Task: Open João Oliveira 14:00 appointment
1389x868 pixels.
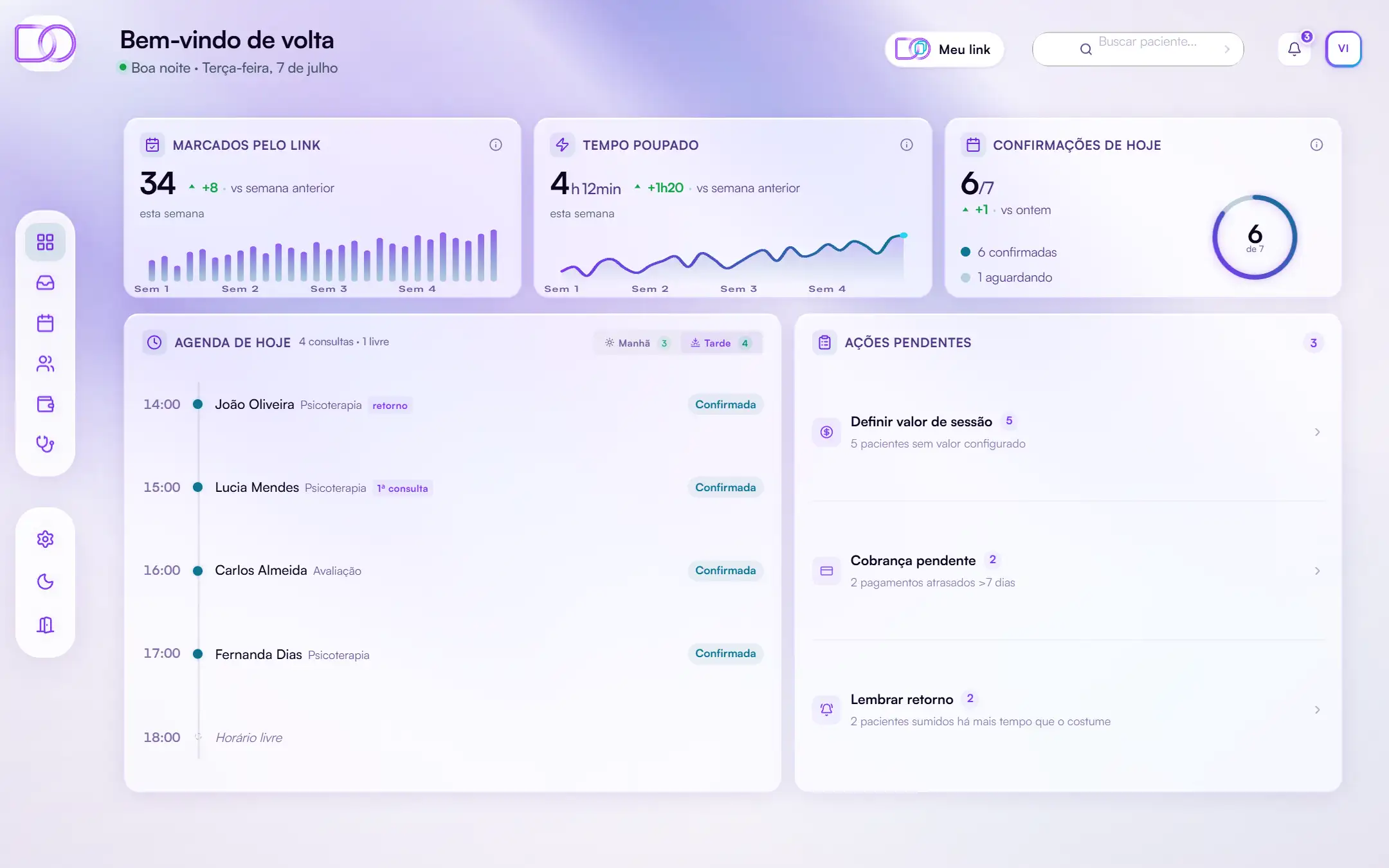Action: 453,404
